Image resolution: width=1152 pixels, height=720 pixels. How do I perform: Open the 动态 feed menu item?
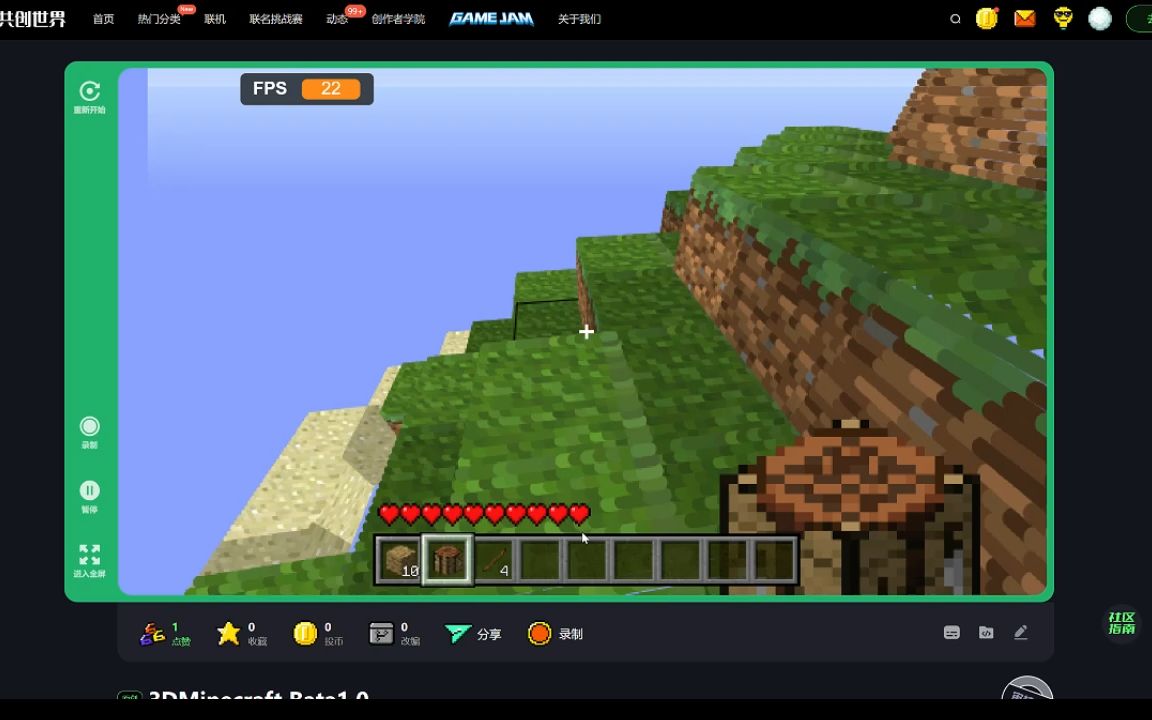(x=337, y=19)
